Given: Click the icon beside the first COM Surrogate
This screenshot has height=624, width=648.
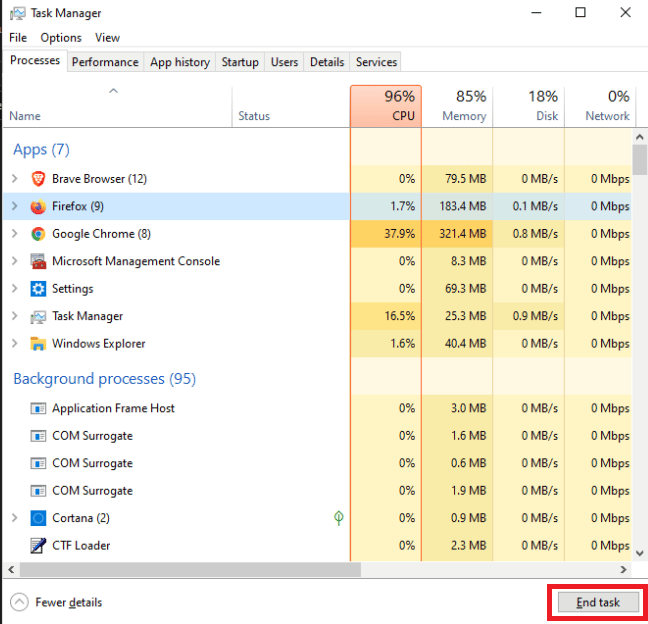Looking at the screenshot, I should (38, 436).
